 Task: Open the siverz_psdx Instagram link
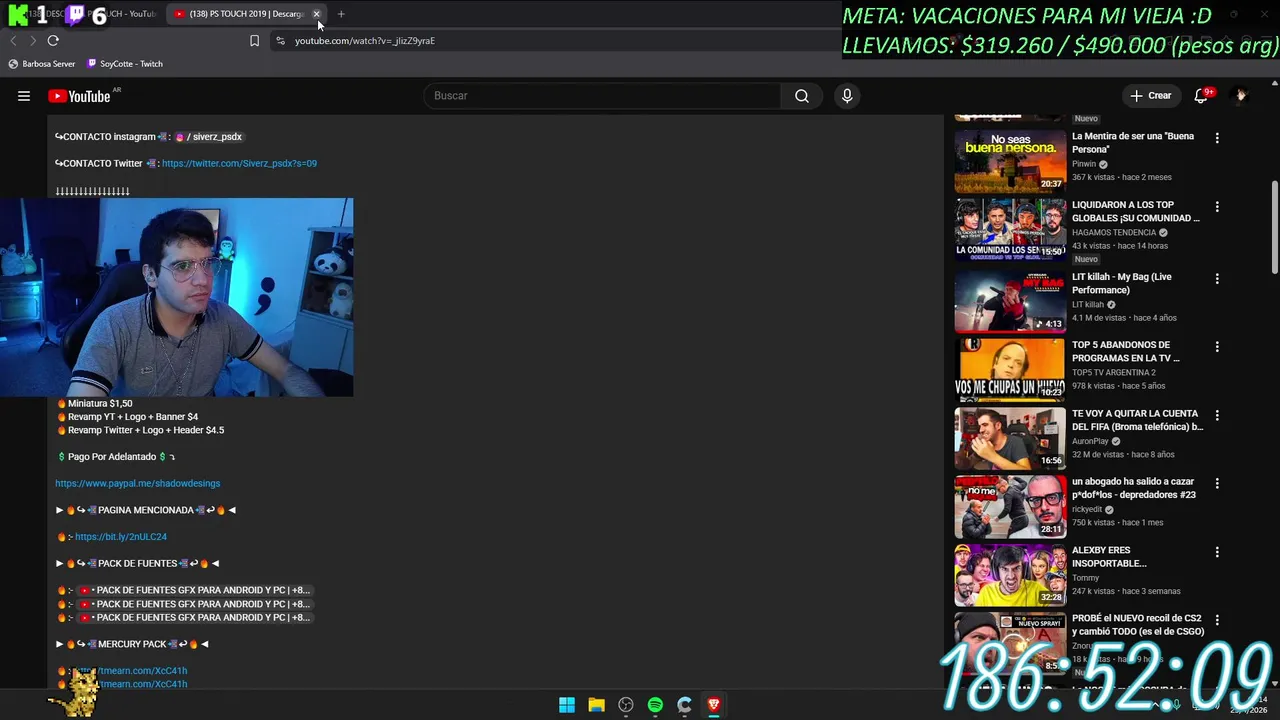pyautogui.click(x=209, y=137)
